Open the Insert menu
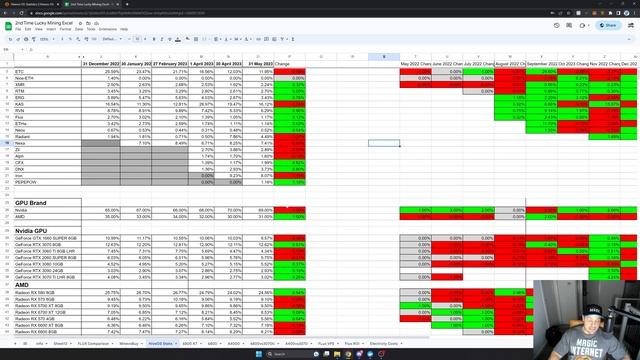 [x=51, y=29]
